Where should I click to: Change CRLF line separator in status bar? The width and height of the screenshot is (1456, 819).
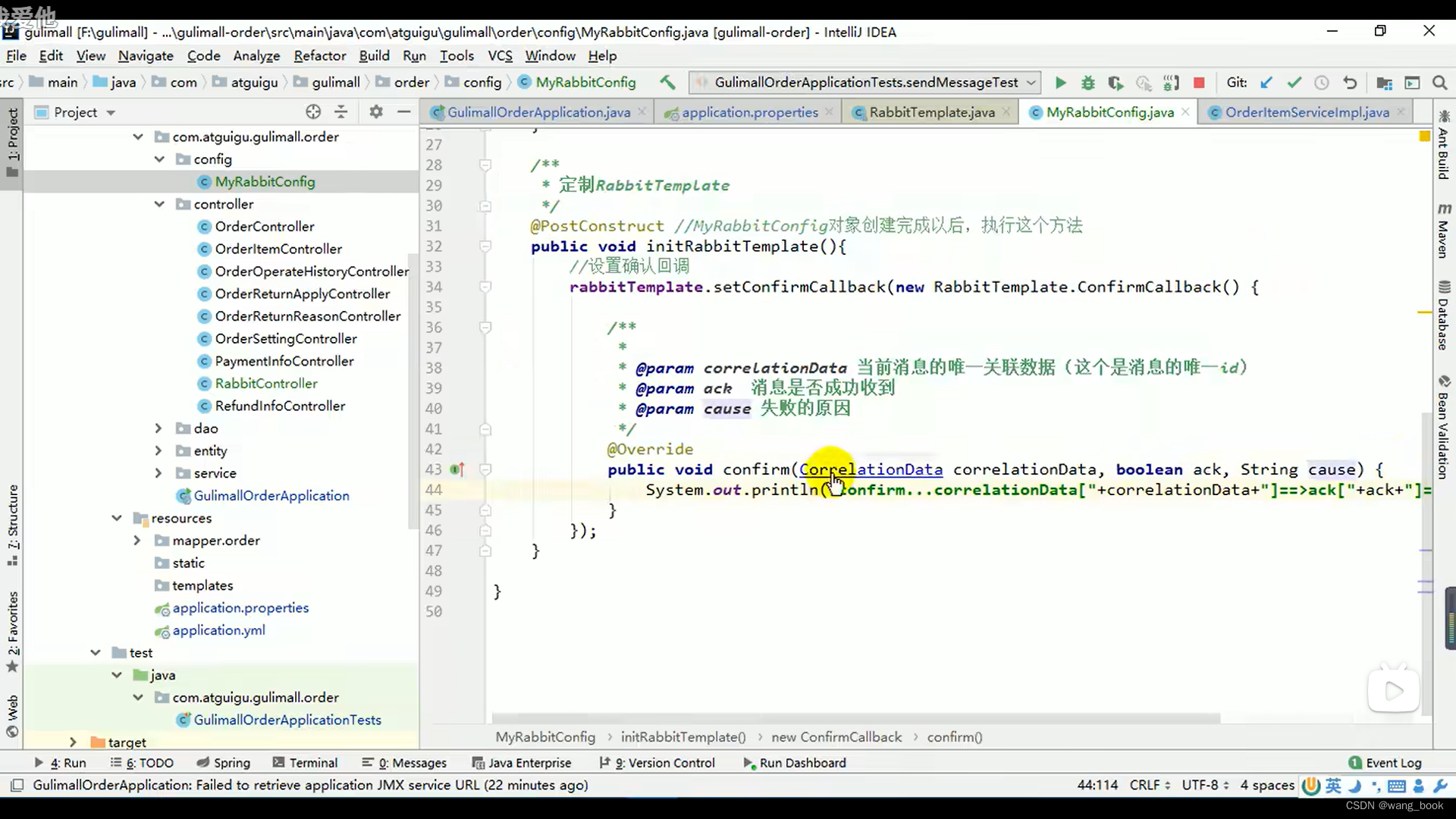click(1150, 785)
